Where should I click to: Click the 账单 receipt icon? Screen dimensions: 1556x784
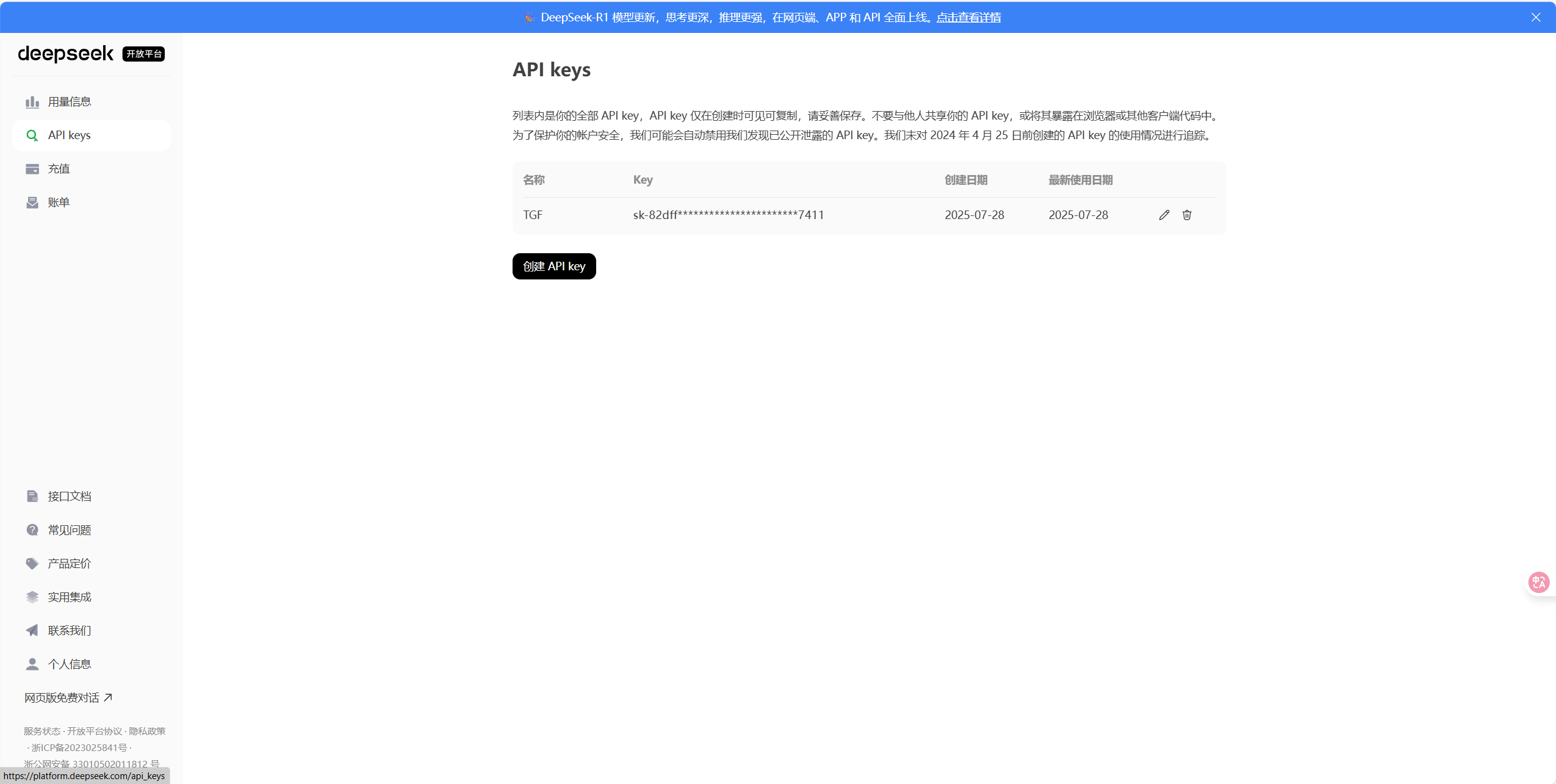coord(32,203)
